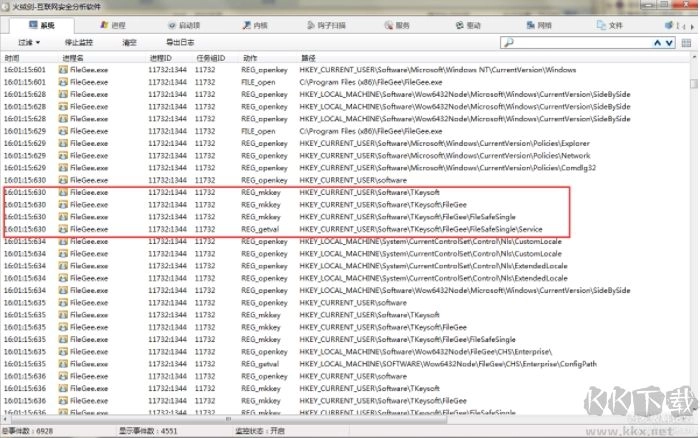Viewport: 700px width, 438px height.
Task: Click the 导出日志 export log button
Action: [x=180, y=44]
